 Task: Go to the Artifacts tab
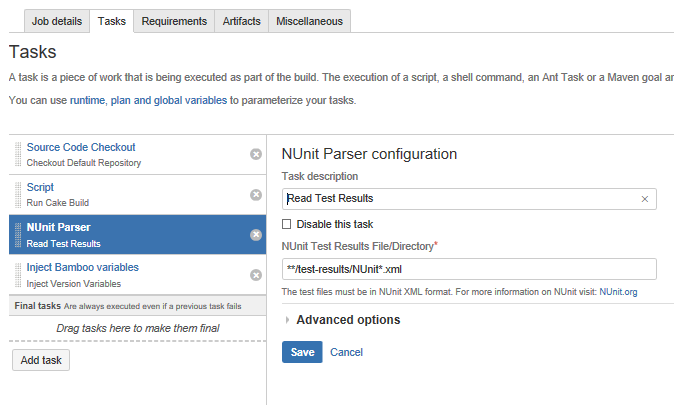click(242, 21)
